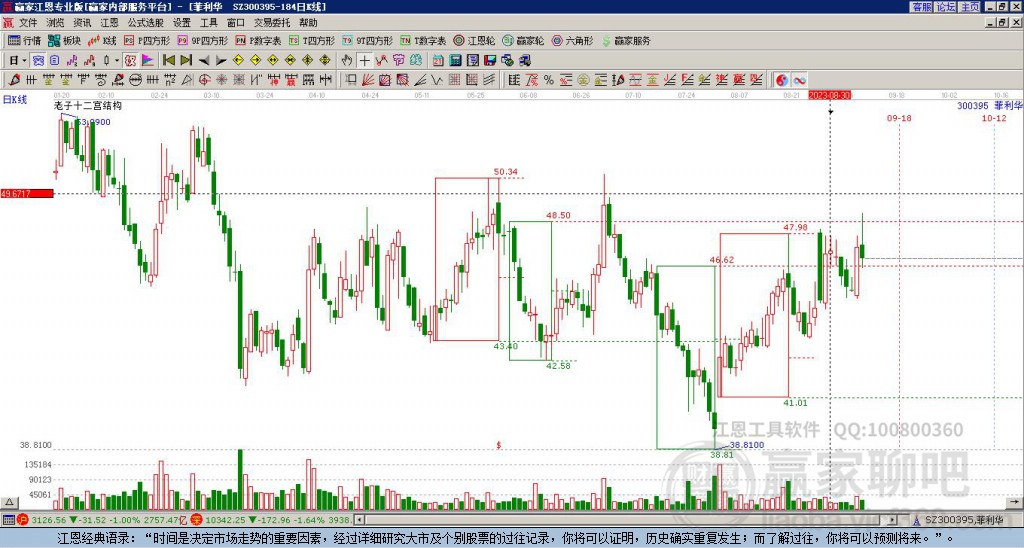Click the 节 solar-term icon
The width and height of the screenshot is (1024, 548).
pos(398,61)
